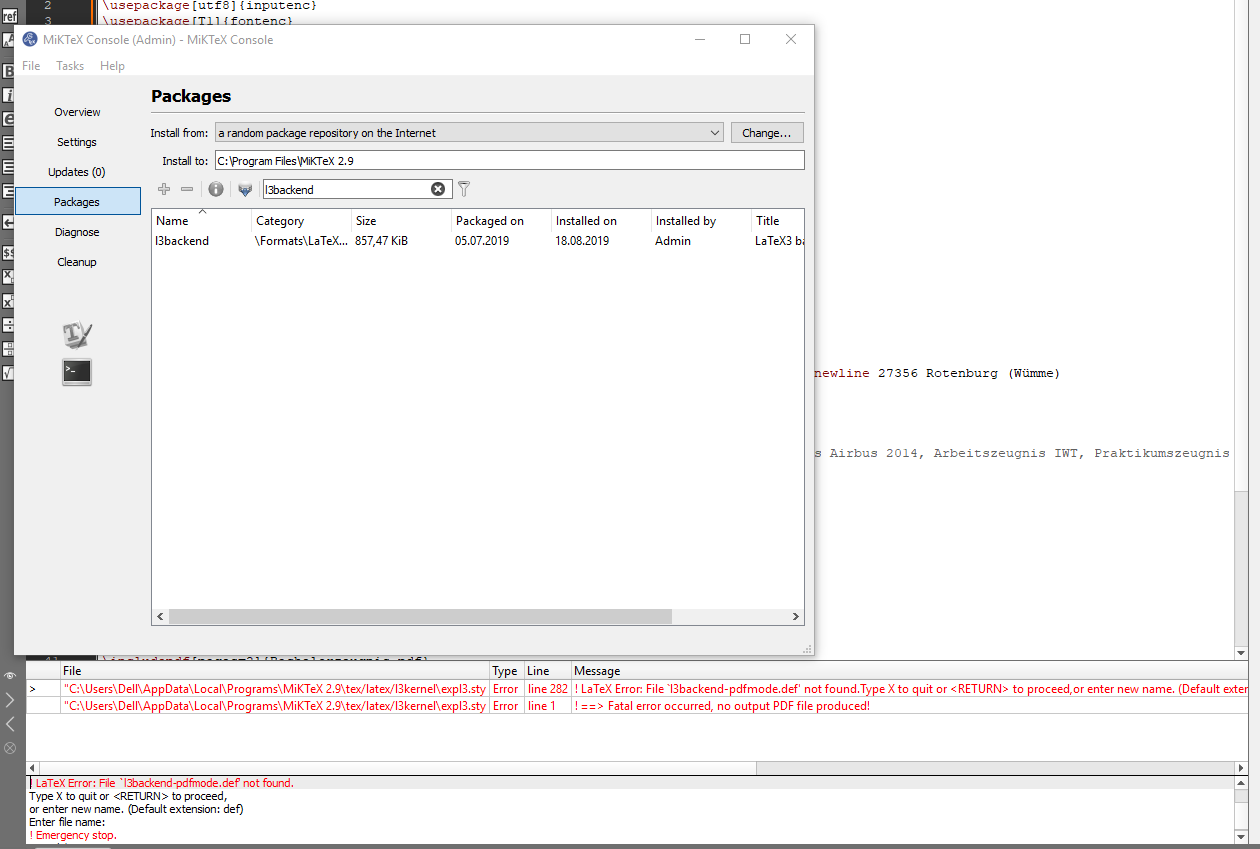Image resolution: width=1260 pixels, height=849 pixels.
Task: Click the ref icon in TeXstudio sidebar
Action: click(x=8, y=16)
